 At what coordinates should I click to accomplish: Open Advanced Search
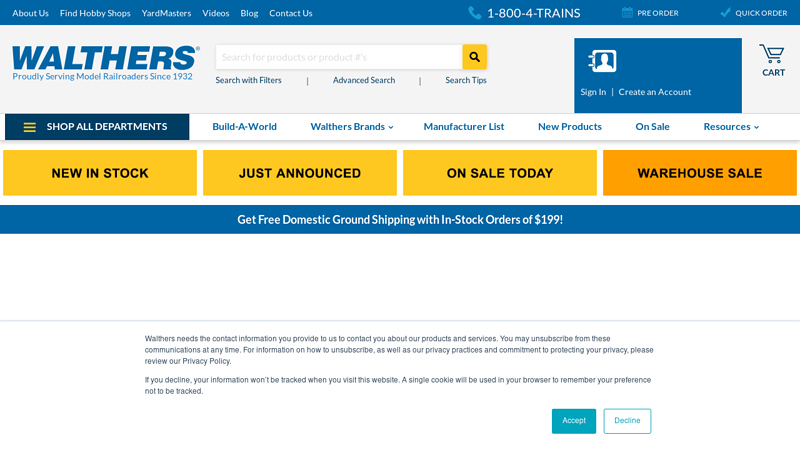tap(364, 80)
